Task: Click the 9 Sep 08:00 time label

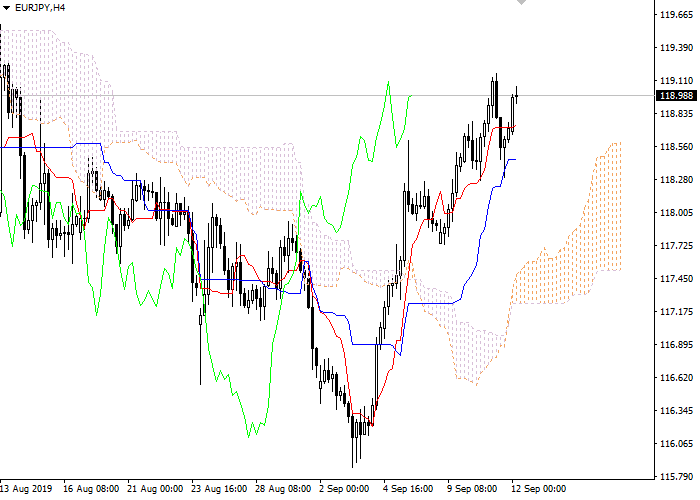Action: (472, 489)
